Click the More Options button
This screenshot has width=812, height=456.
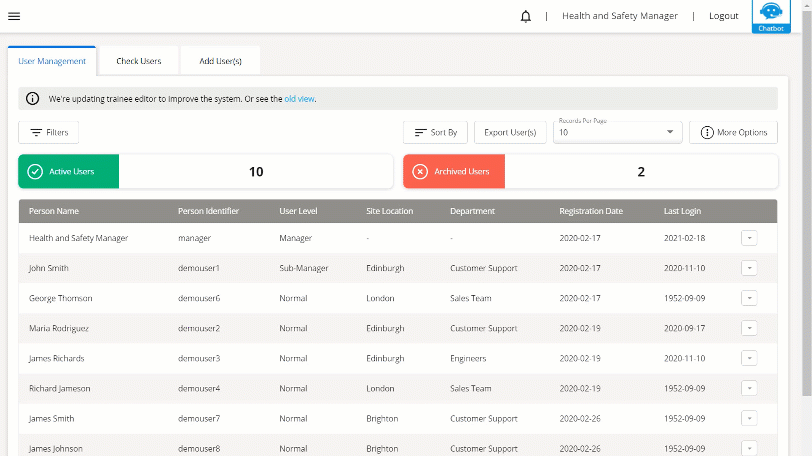[x=734, y=132]
